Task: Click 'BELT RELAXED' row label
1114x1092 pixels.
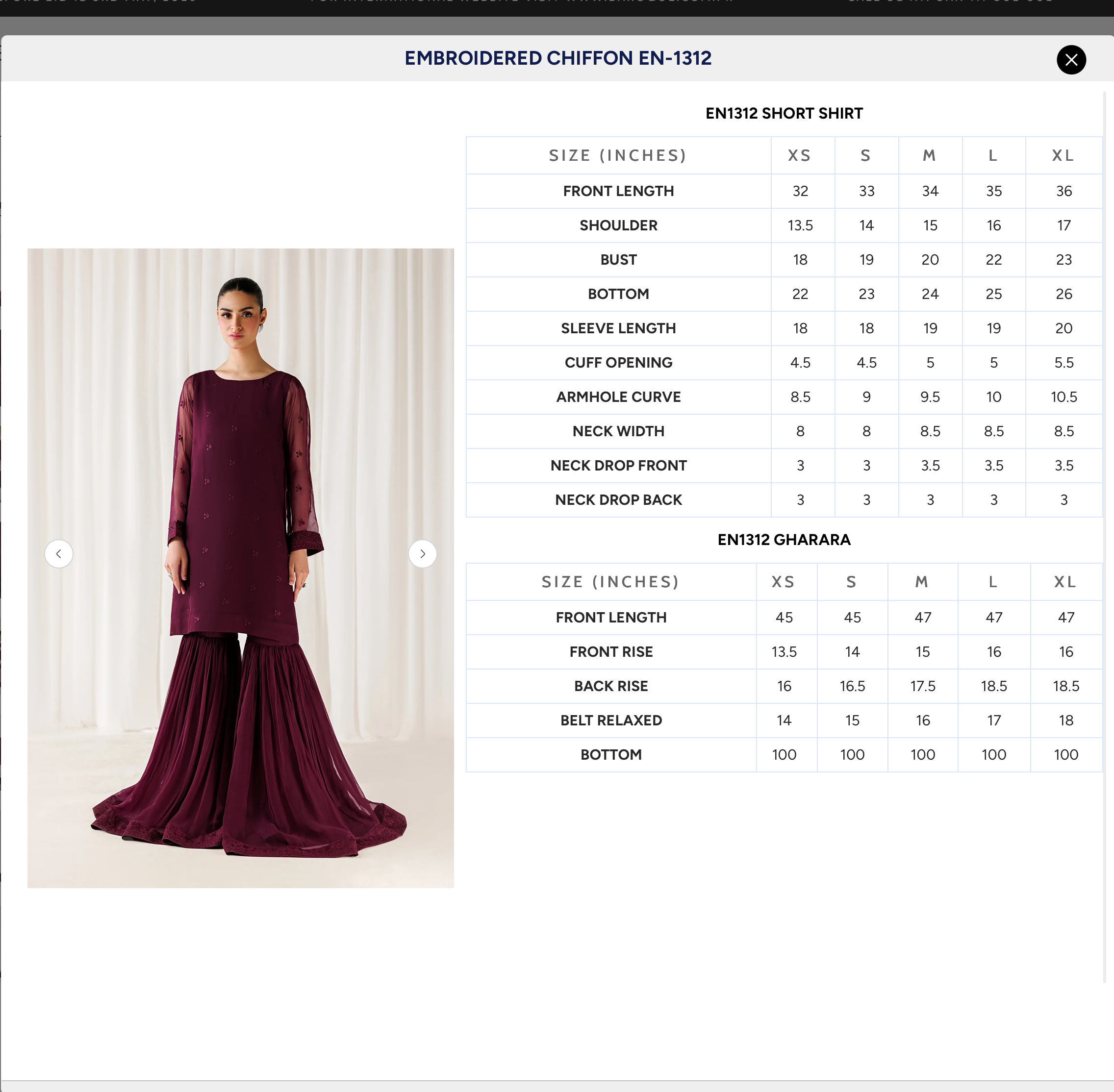Action: point(611,720)
